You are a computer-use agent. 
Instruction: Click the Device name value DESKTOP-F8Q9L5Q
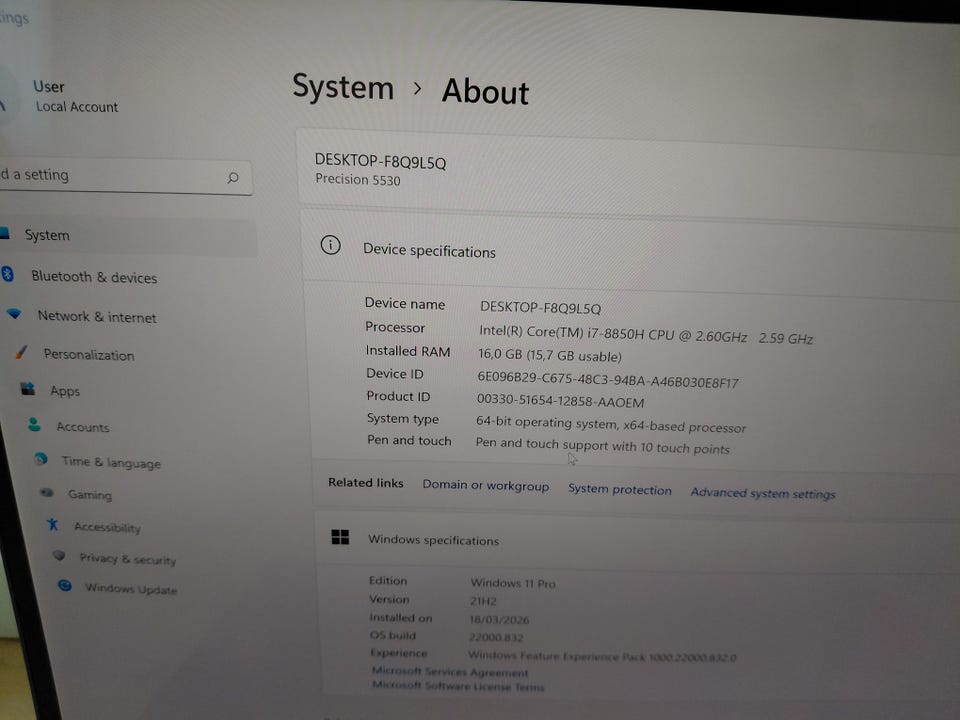tap(540, 307)
